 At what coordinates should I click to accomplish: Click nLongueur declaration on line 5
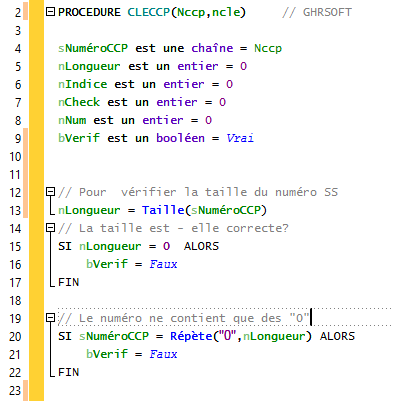click(x=89, y=67)
